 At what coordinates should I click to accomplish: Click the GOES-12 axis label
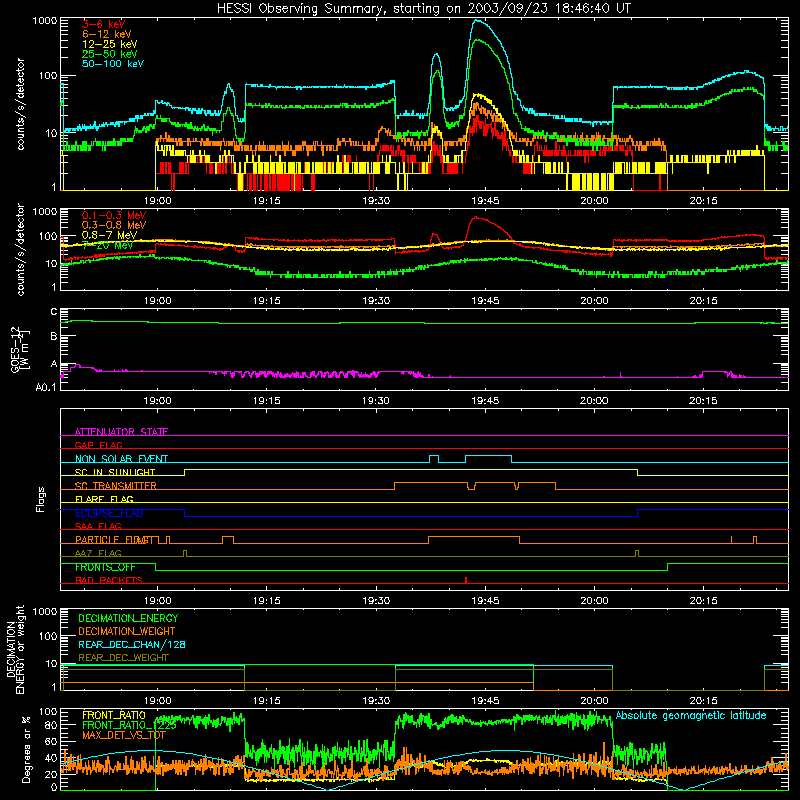click(x=20, y=349)
